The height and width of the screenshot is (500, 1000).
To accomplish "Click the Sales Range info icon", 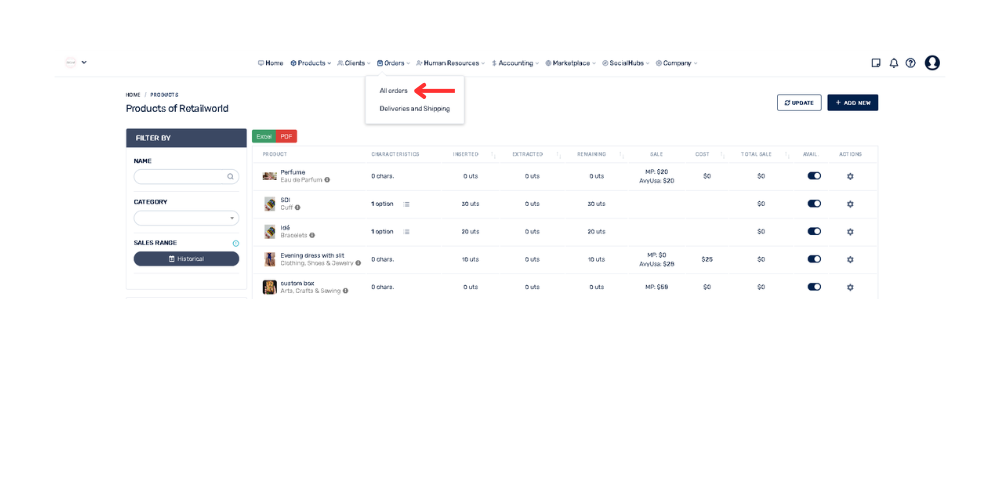I will pyautogui.click(x=236, y=243).
